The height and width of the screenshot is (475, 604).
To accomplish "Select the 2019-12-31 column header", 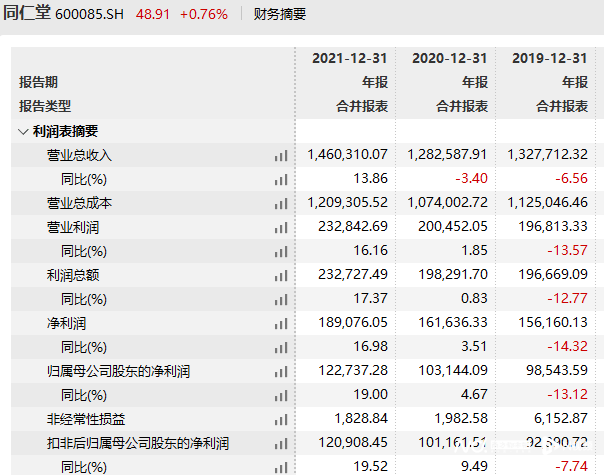I will (x=550, y=58).
